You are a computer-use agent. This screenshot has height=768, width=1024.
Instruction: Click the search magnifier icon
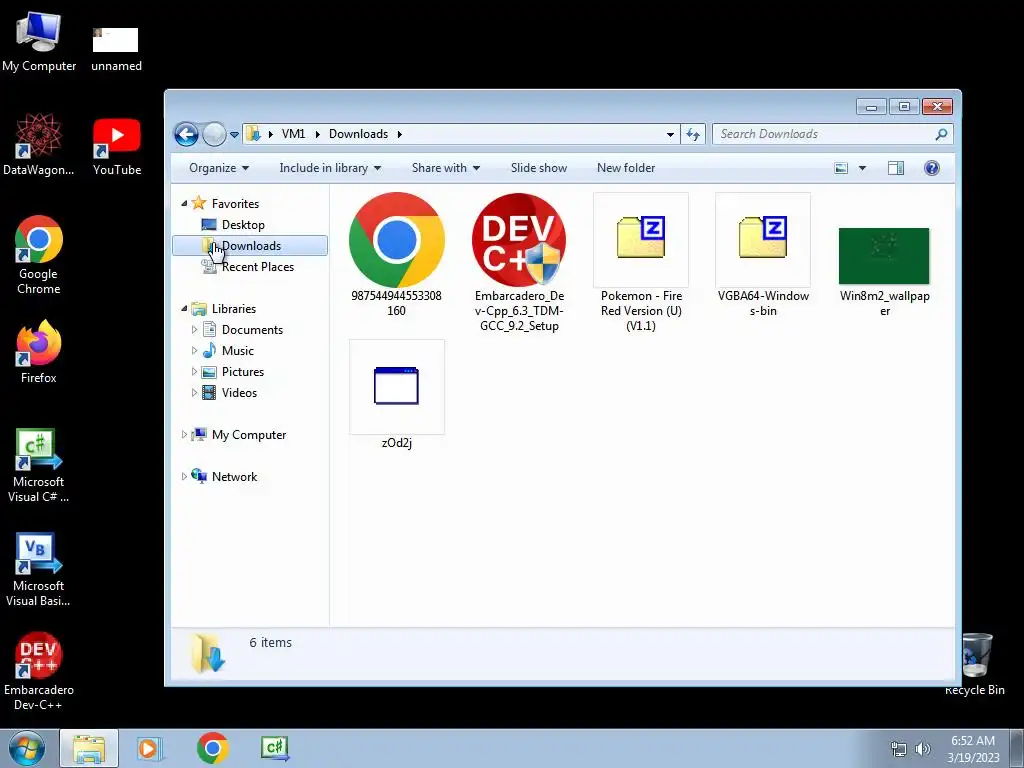click(941, 135)
